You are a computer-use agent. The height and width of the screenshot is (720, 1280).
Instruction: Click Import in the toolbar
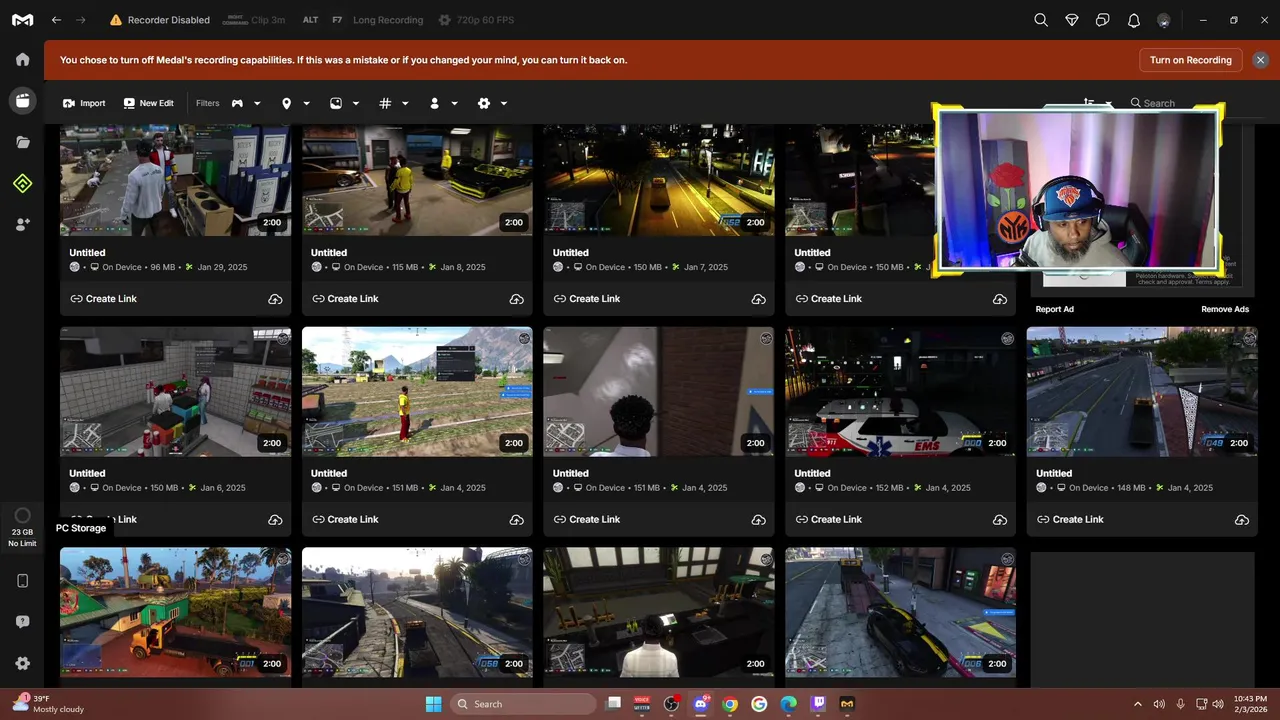click(x=84, y=103)
